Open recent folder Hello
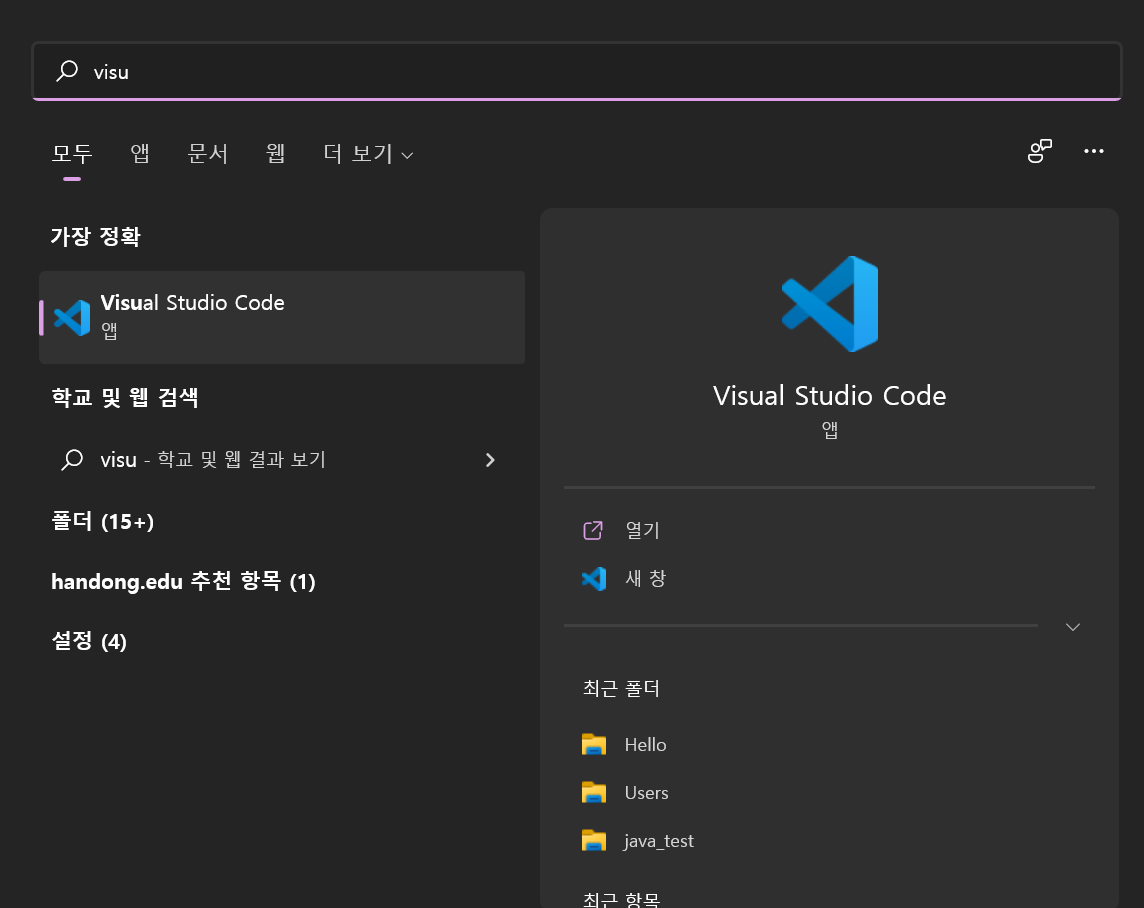 pyautogui.click(x=646, y=745)
